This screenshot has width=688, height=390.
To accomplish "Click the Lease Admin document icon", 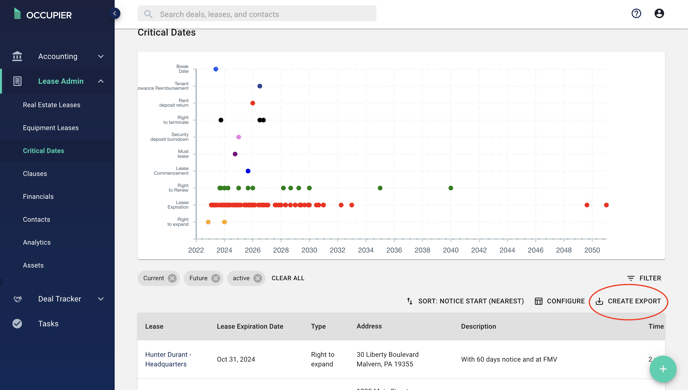I will click(x=17, y=81).
